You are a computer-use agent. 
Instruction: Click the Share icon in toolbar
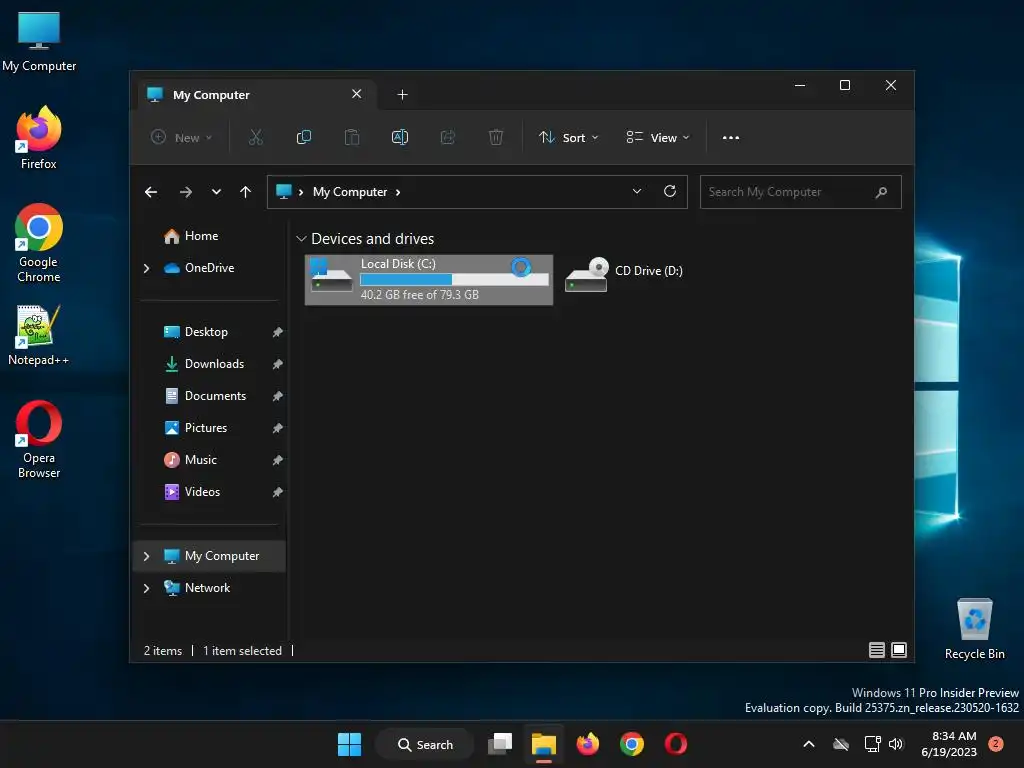click(x=448, y=137)
